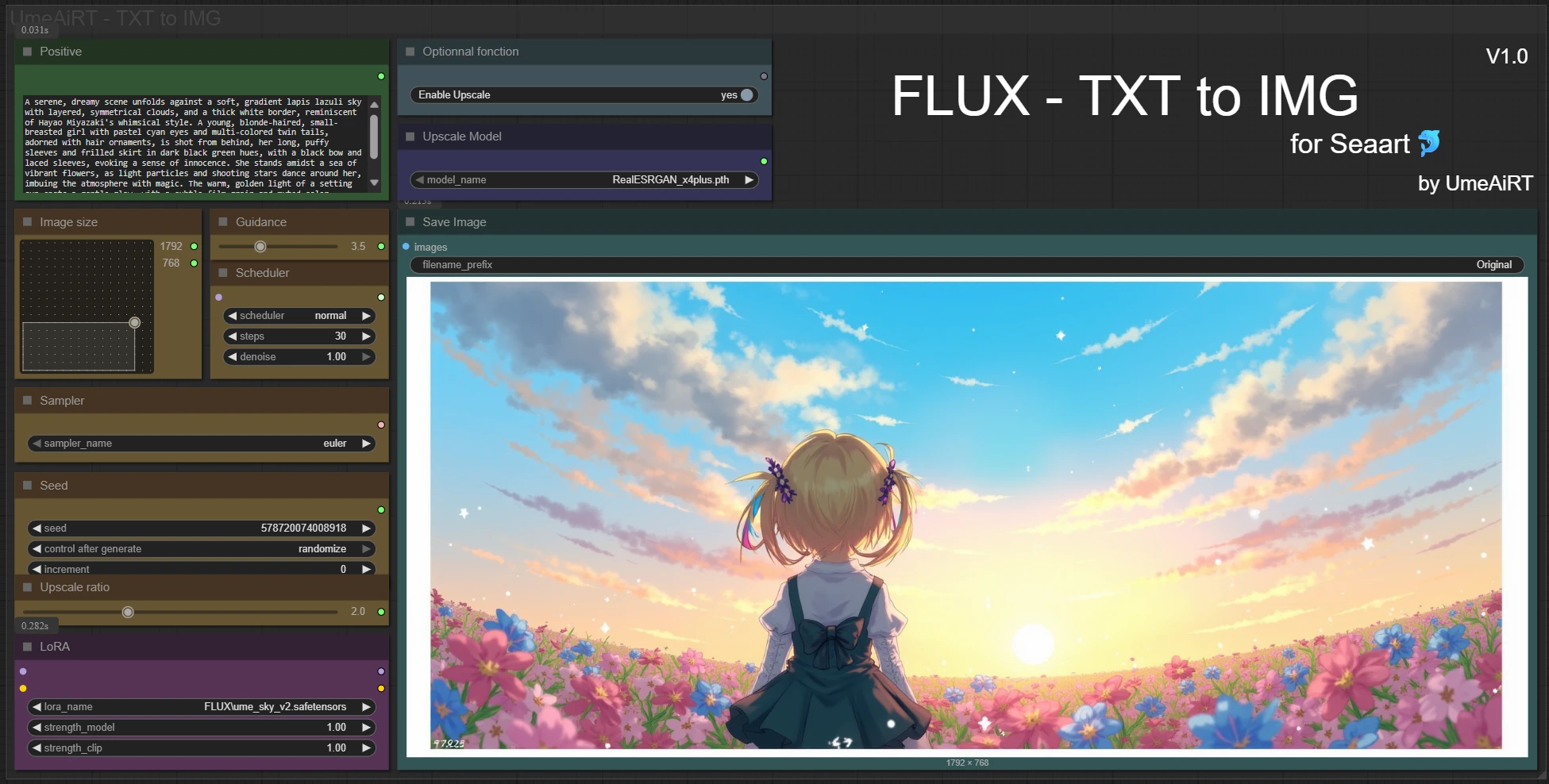Viewport: 1549px width, 784px height.
Task: Click the right arrow on increment field
Action: pyautogui.click(x=366, y=570)
